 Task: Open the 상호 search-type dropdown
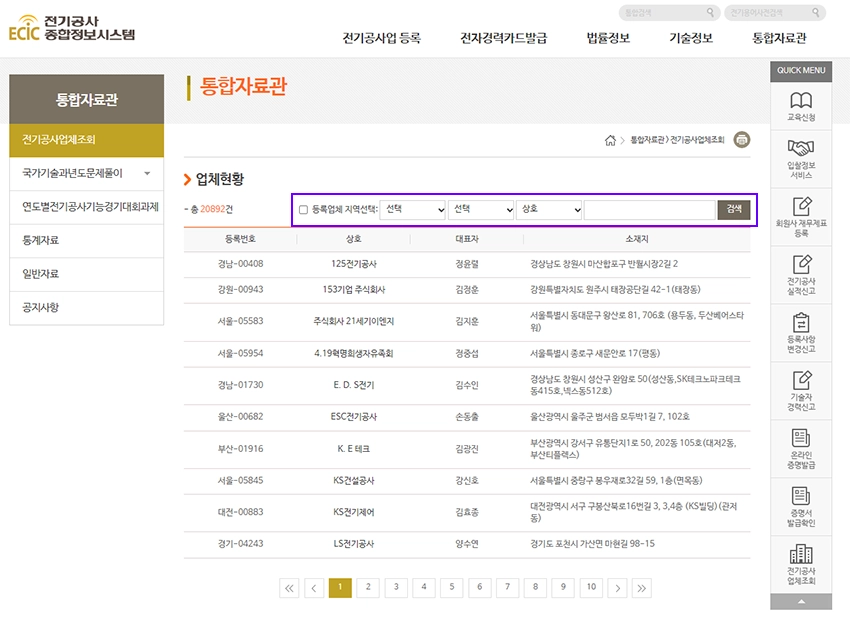click(549, 210)
